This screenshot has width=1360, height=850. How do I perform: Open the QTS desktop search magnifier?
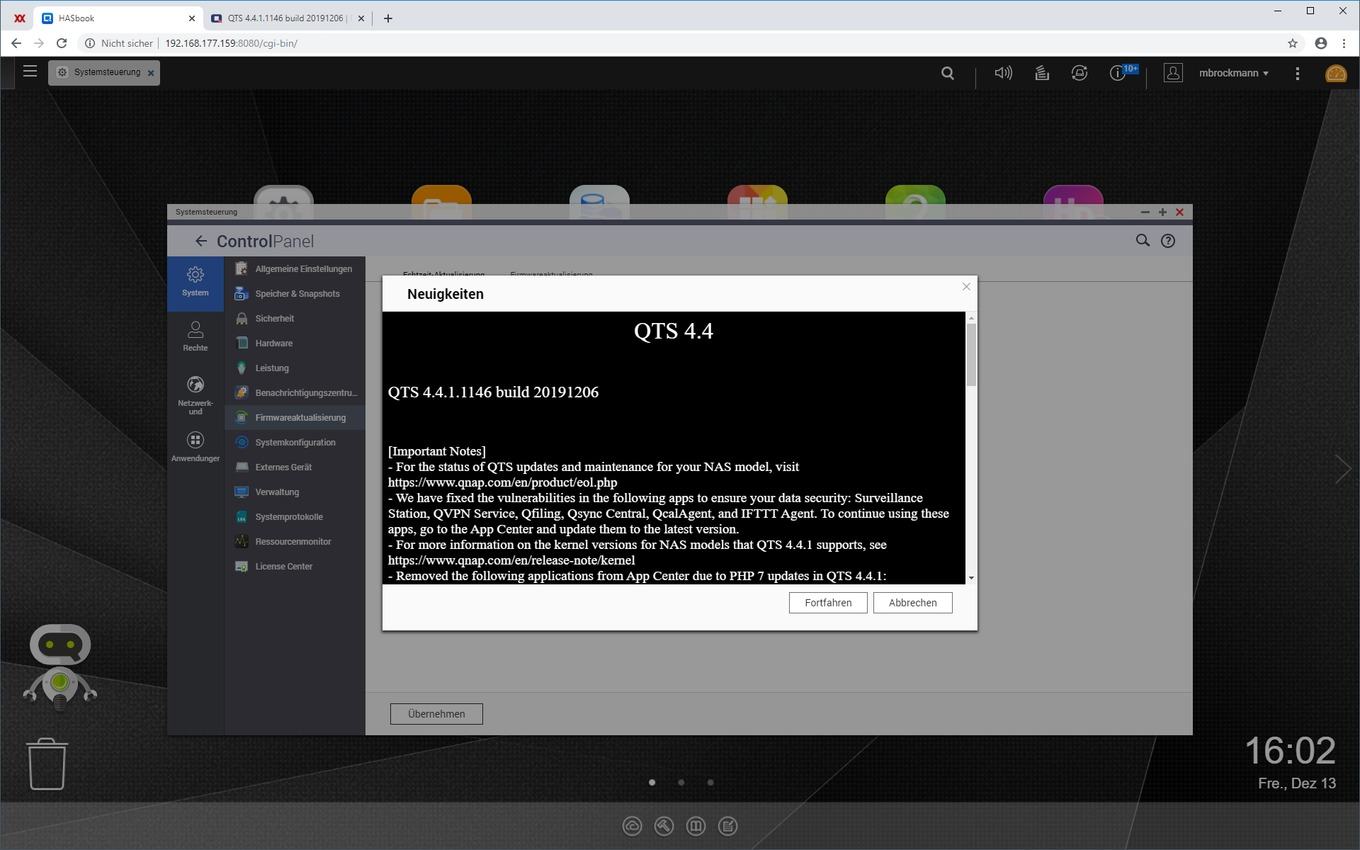point(947,73)
